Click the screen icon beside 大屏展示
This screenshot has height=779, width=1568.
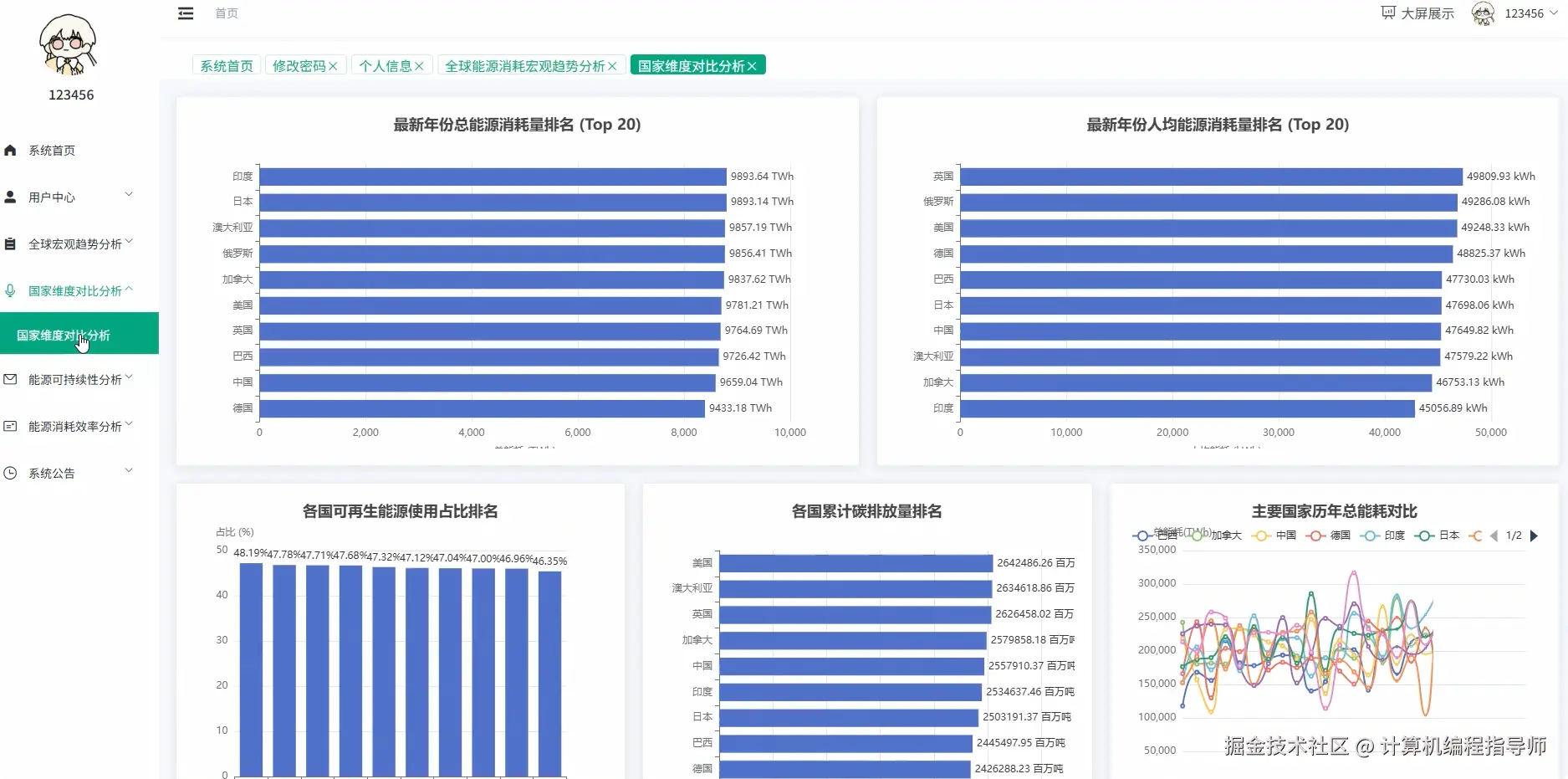coord(1387,13)
